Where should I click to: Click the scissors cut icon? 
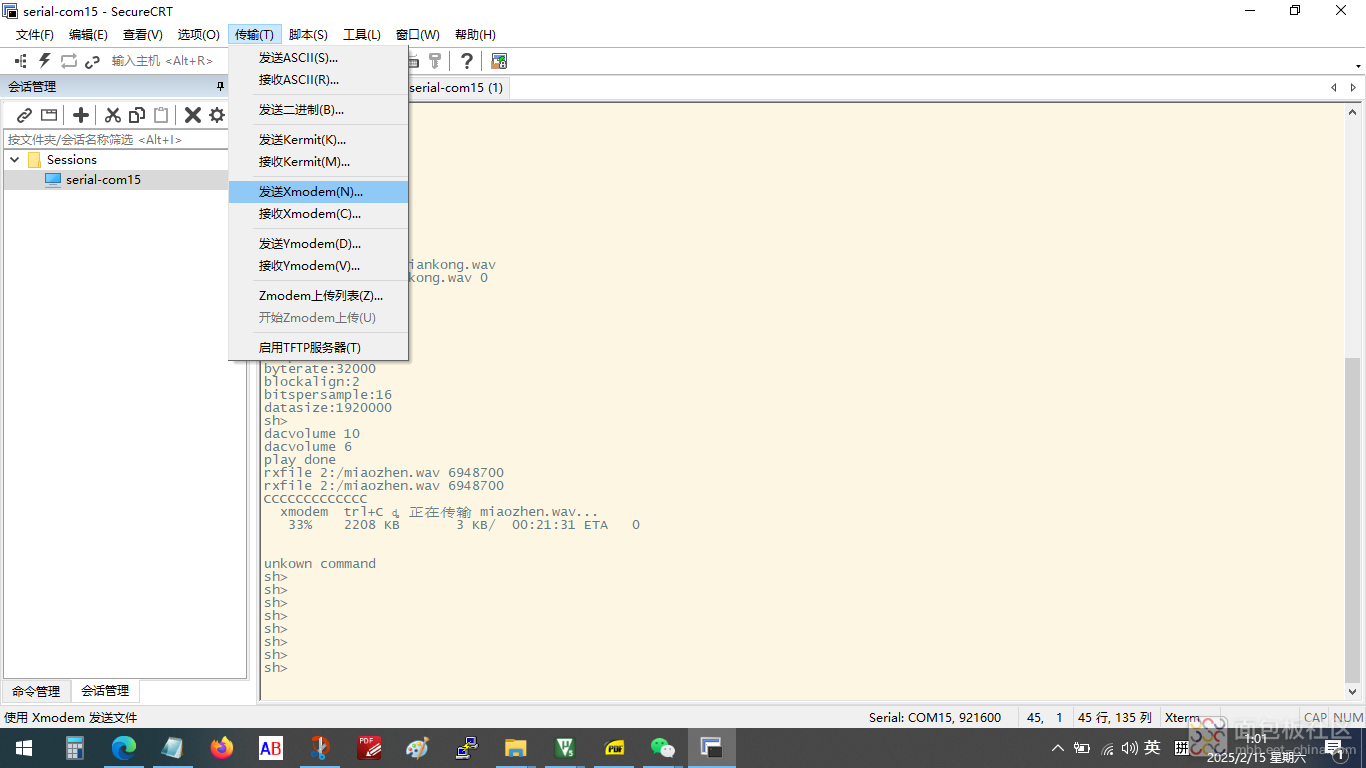click(x=113, y=115)
